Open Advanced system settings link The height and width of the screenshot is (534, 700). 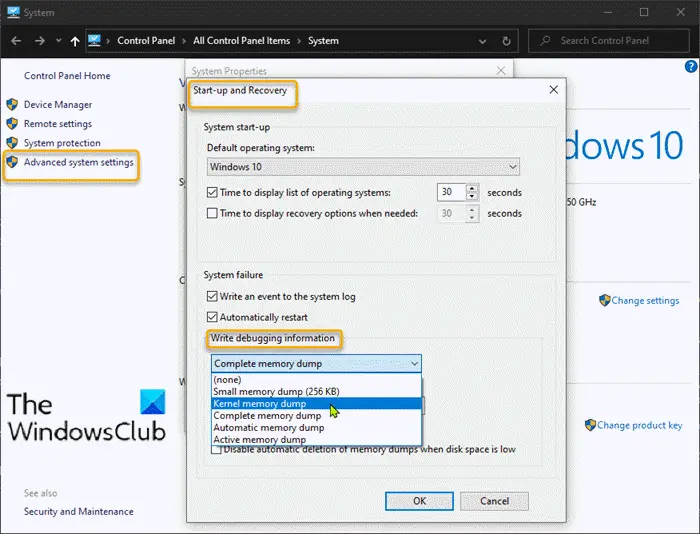click(79, 162)
